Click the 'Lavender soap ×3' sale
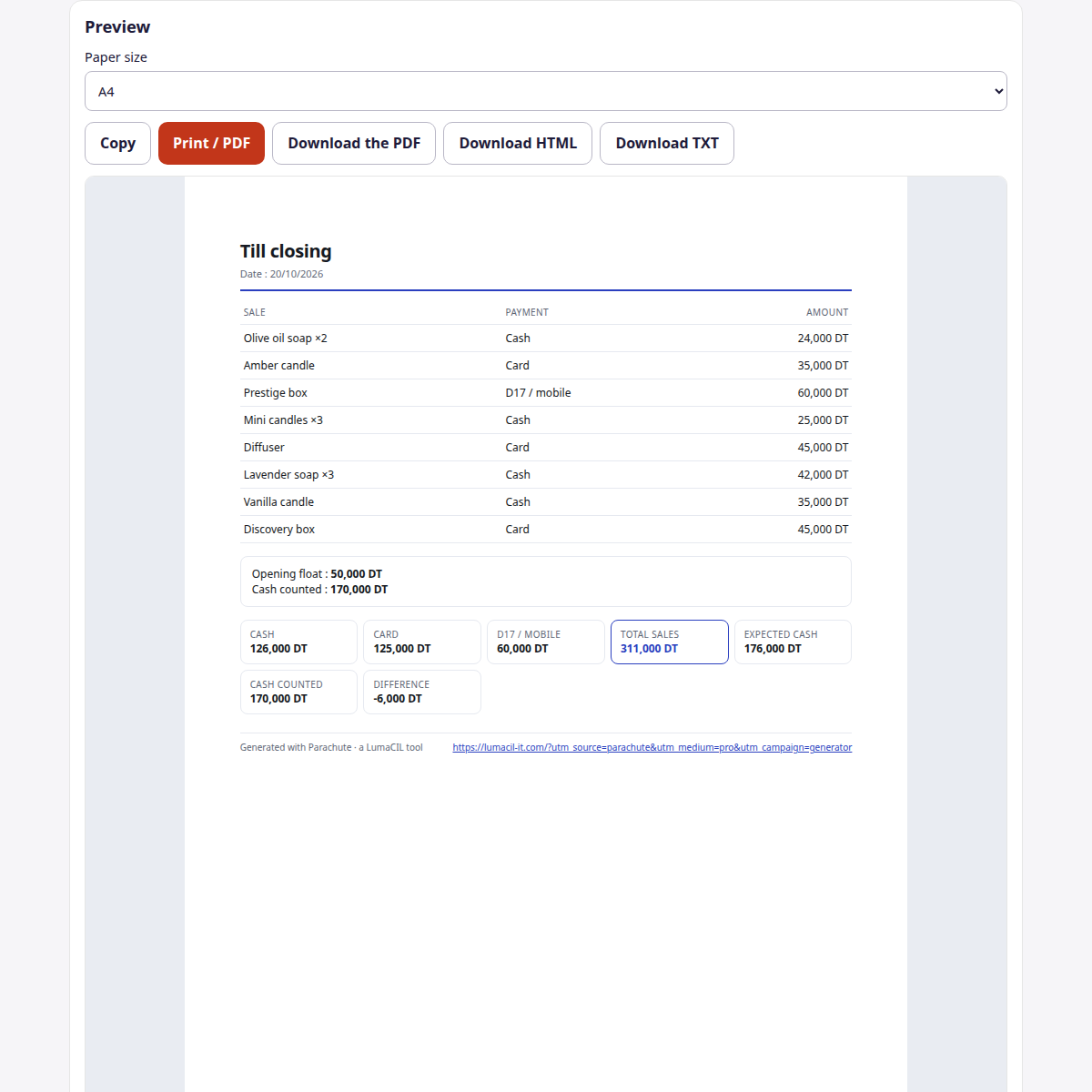Viewport: 1092px width, 1092px height. click(288, 475)
